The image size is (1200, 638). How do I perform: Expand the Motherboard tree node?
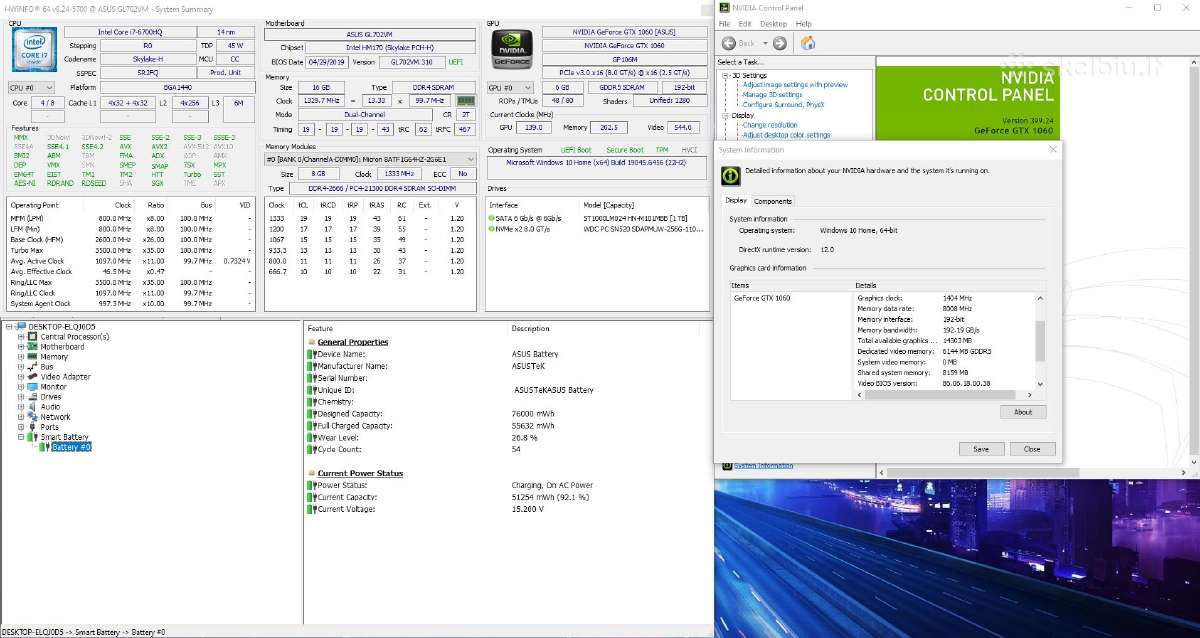click(21, 347)
